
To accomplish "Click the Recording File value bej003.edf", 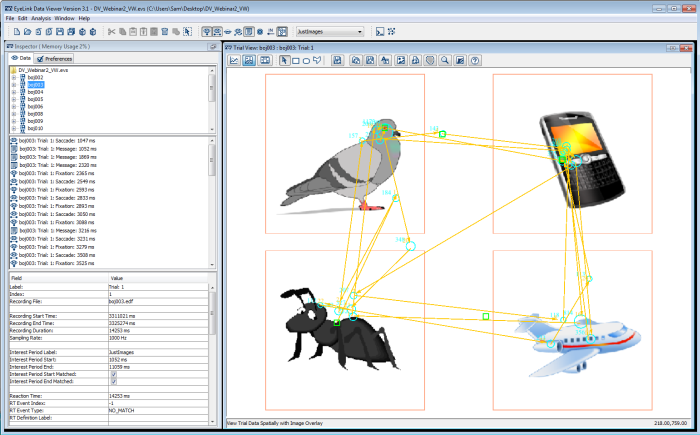I will (121, 301).
